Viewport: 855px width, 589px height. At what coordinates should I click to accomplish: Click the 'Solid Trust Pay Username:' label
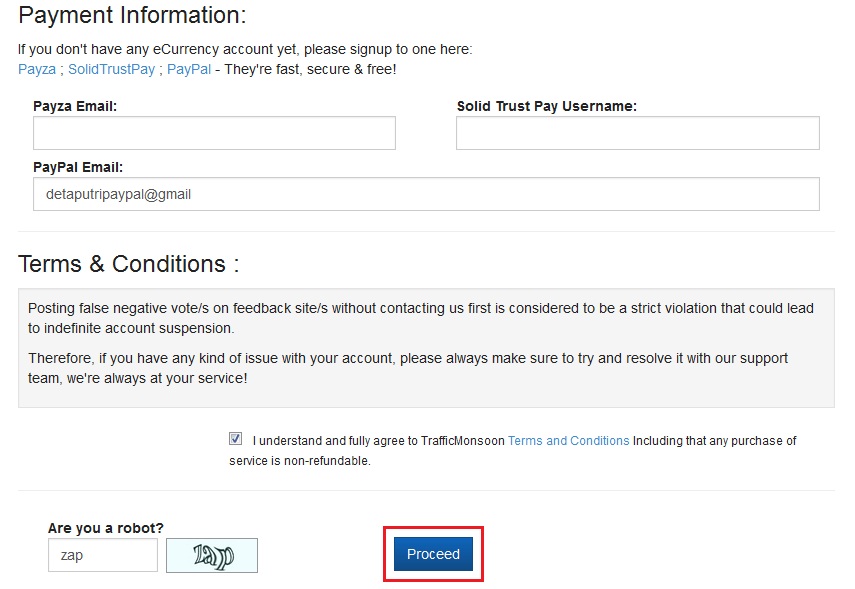click(546, 106)
